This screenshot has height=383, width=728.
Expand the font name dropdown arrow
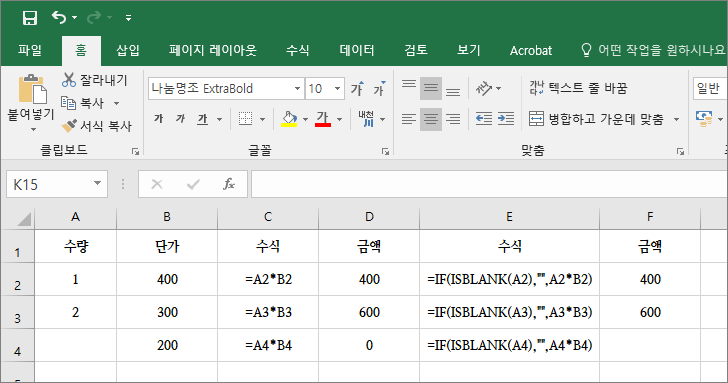click(x=298, y=88)
